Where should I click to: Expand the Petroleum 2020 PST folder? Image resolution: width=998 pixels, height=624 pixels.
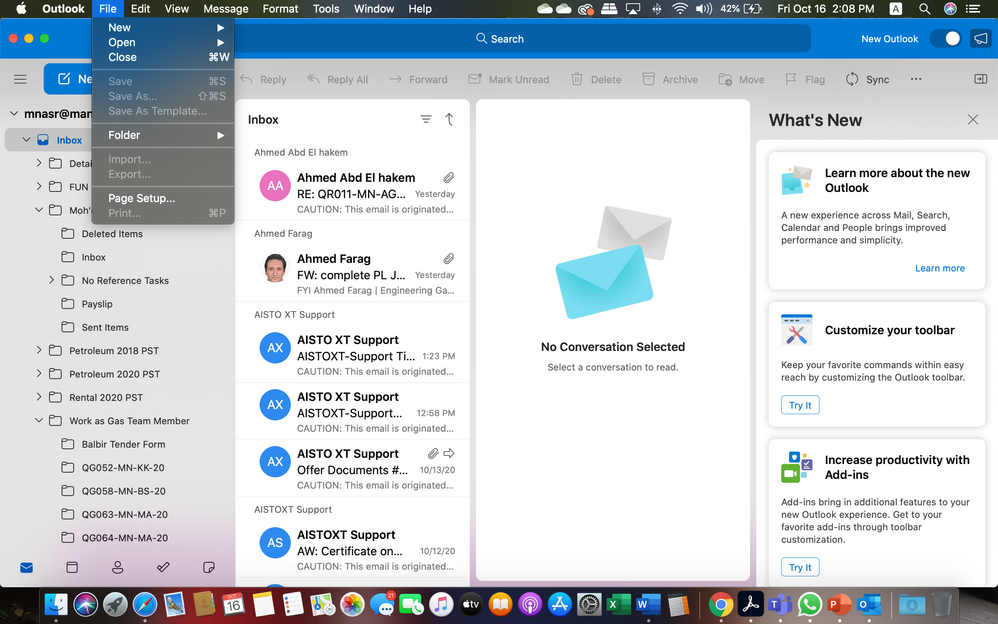click(x=39, y=374)
